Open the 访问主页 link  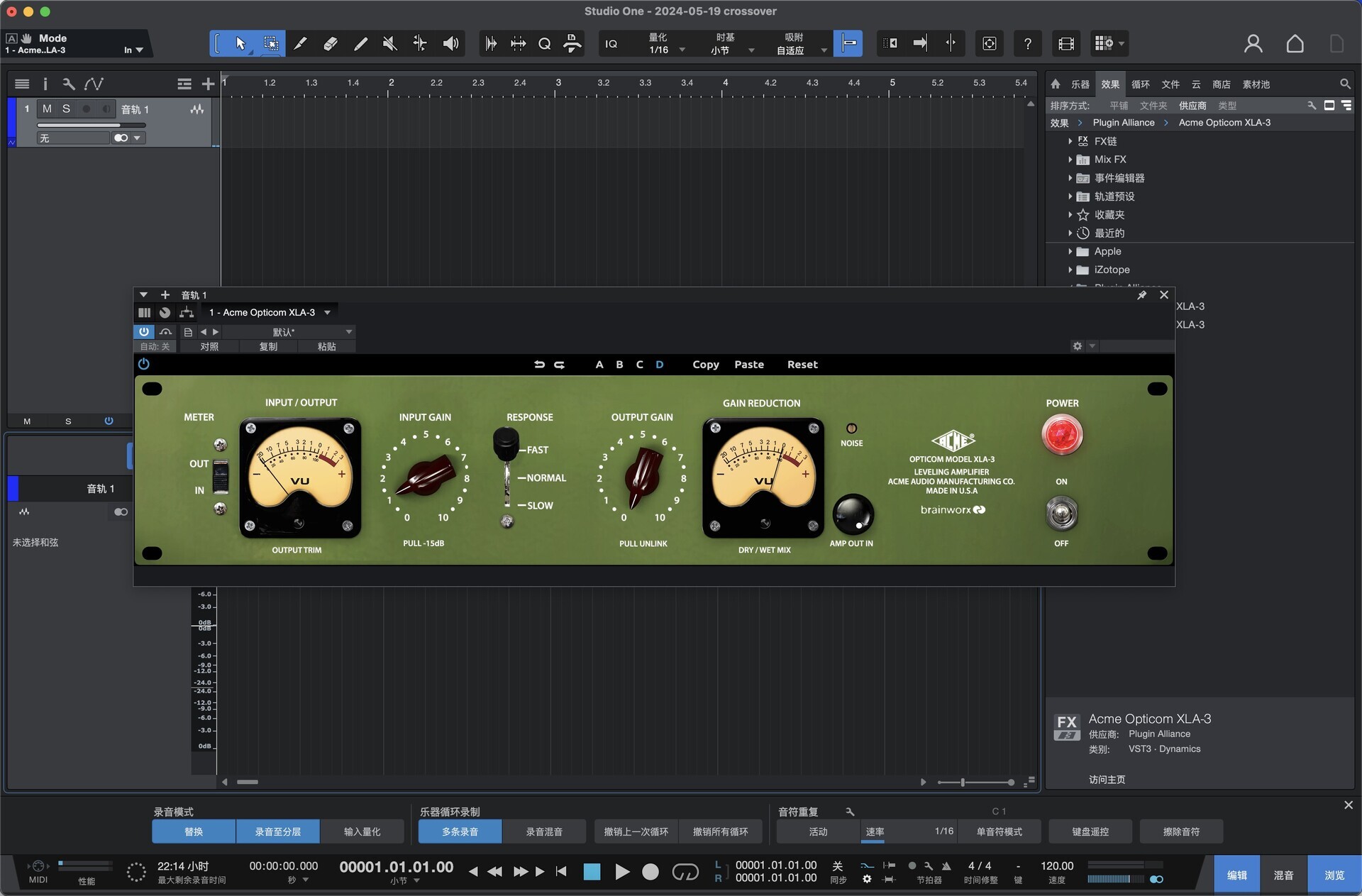1107,779
